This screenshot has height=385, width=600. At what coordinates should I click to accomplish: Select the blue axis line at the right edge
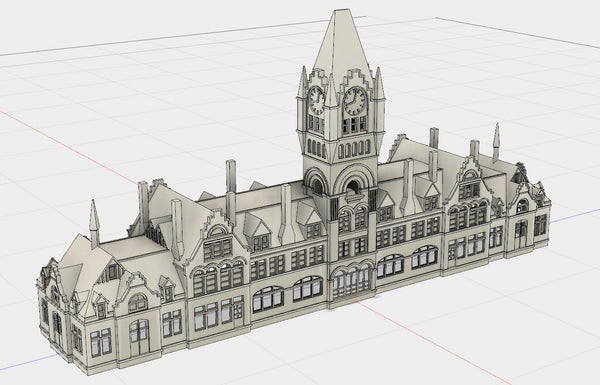click(575, 216)
